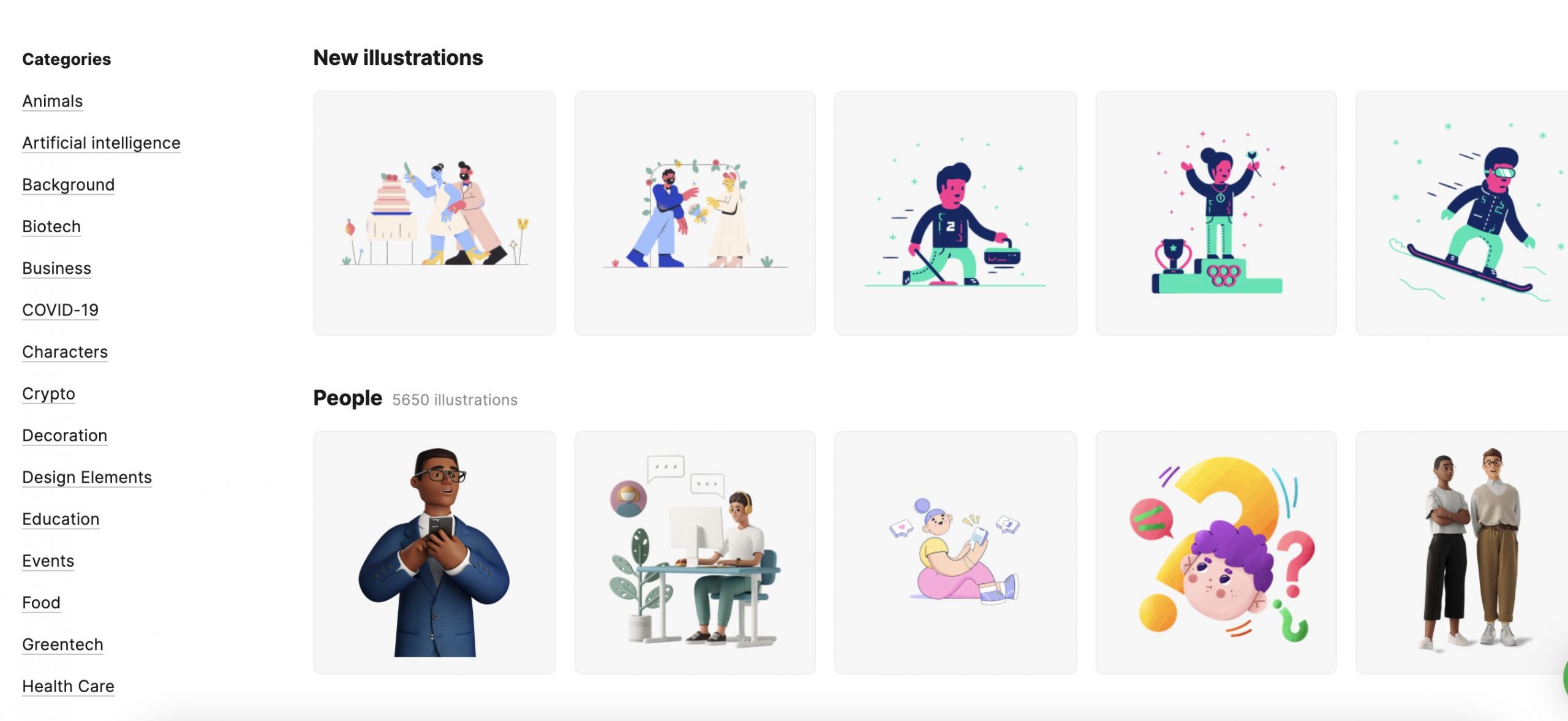Open the 3D businessman with phone illustration
1568x721 pixels.
click(x=434, y=553)
